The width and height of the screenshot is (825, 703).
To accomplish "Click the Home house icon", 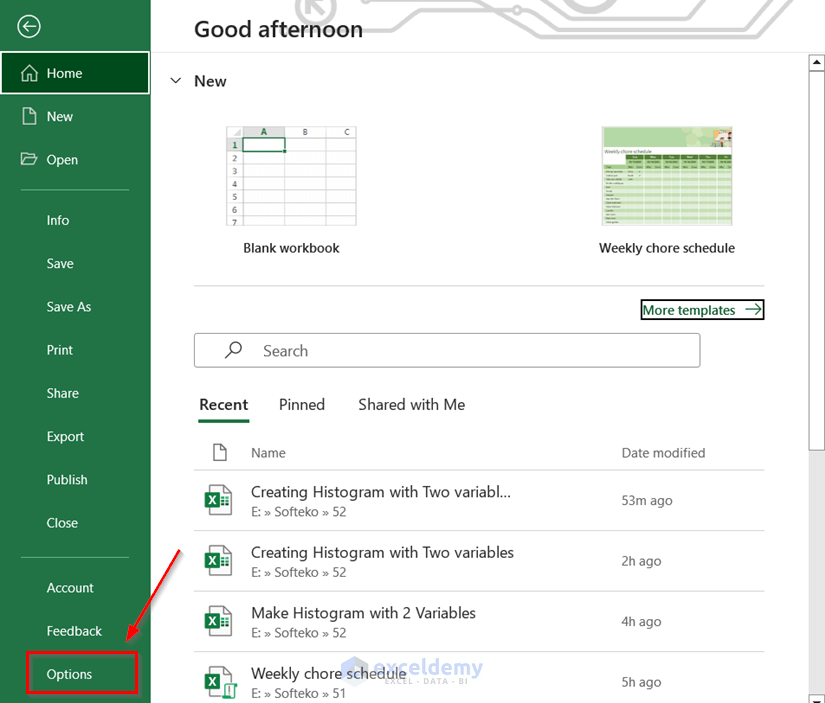I will [29, 73].
